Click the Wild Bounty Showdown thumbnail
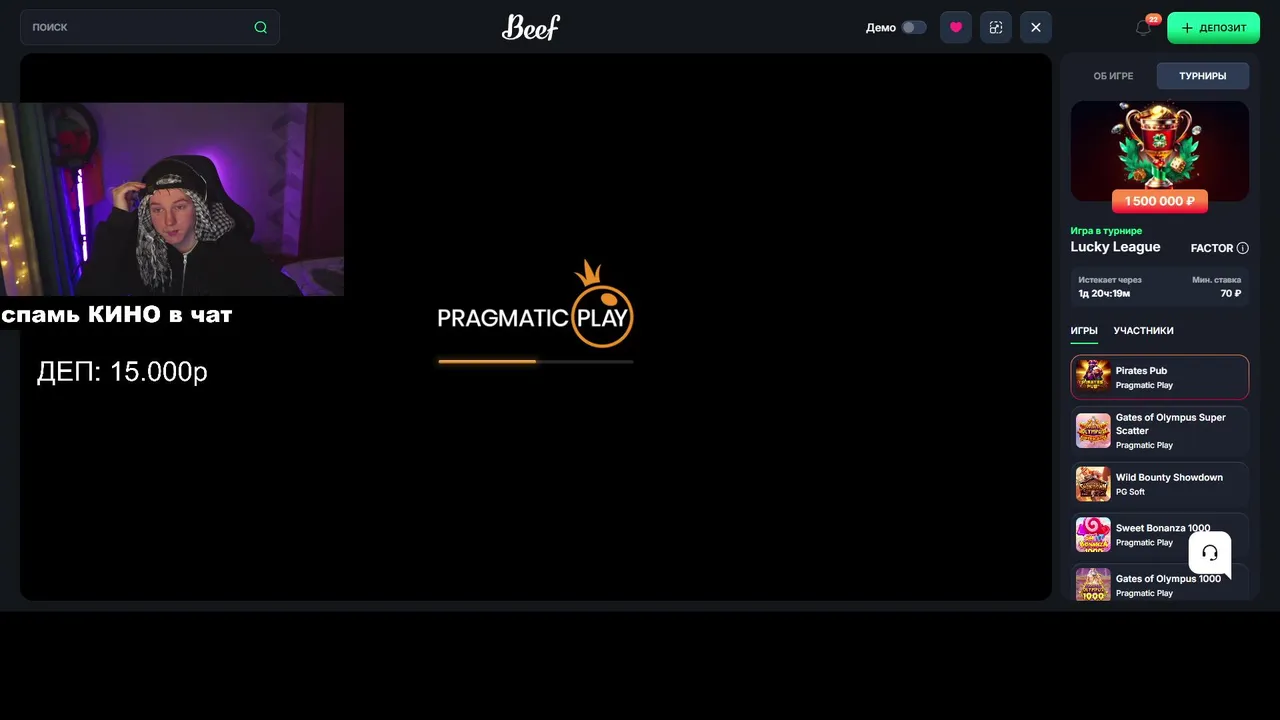The width and height of the screenshot is (1280, 720). (1093, 484)
